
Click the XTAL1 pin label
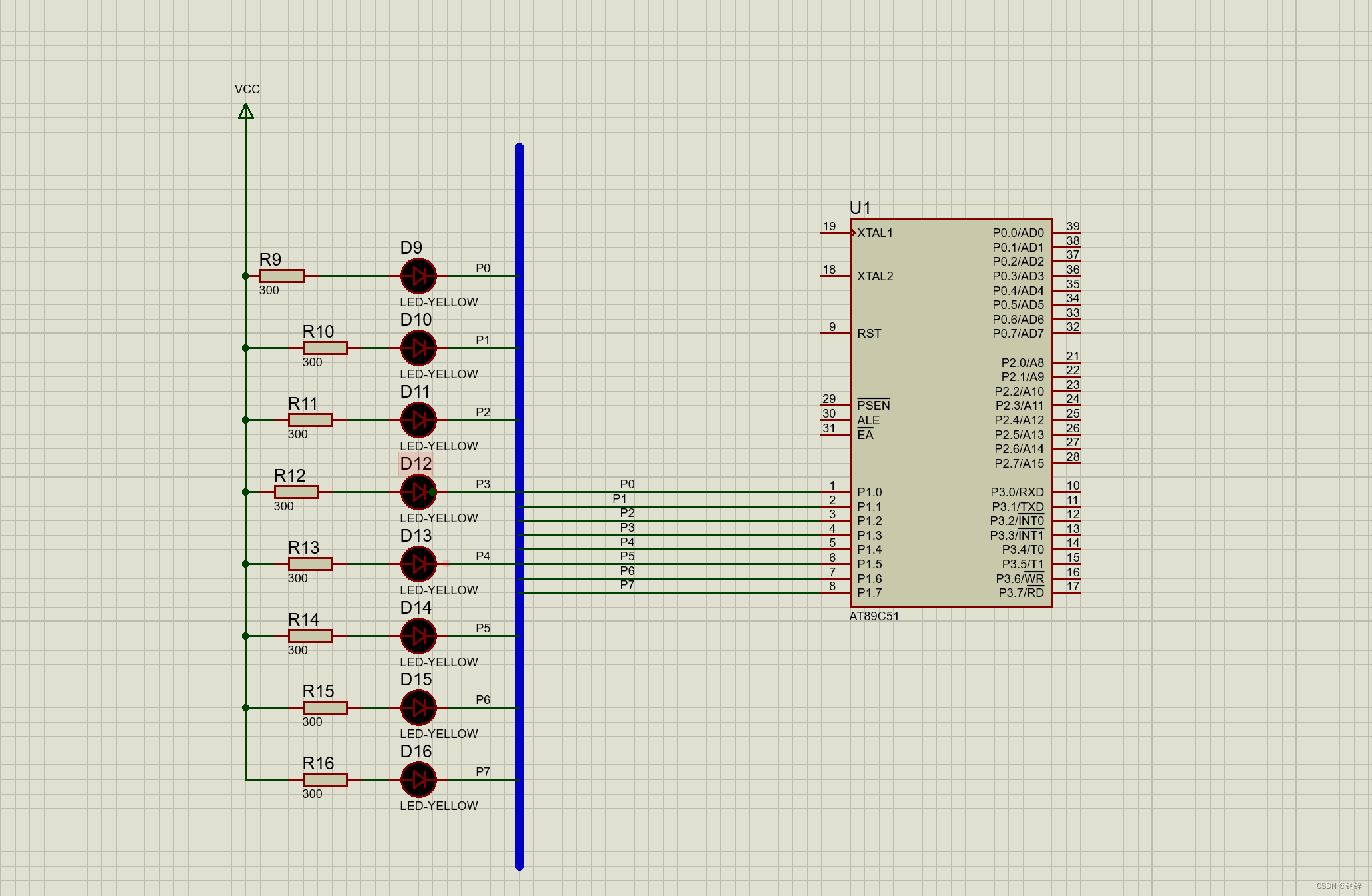875,233
